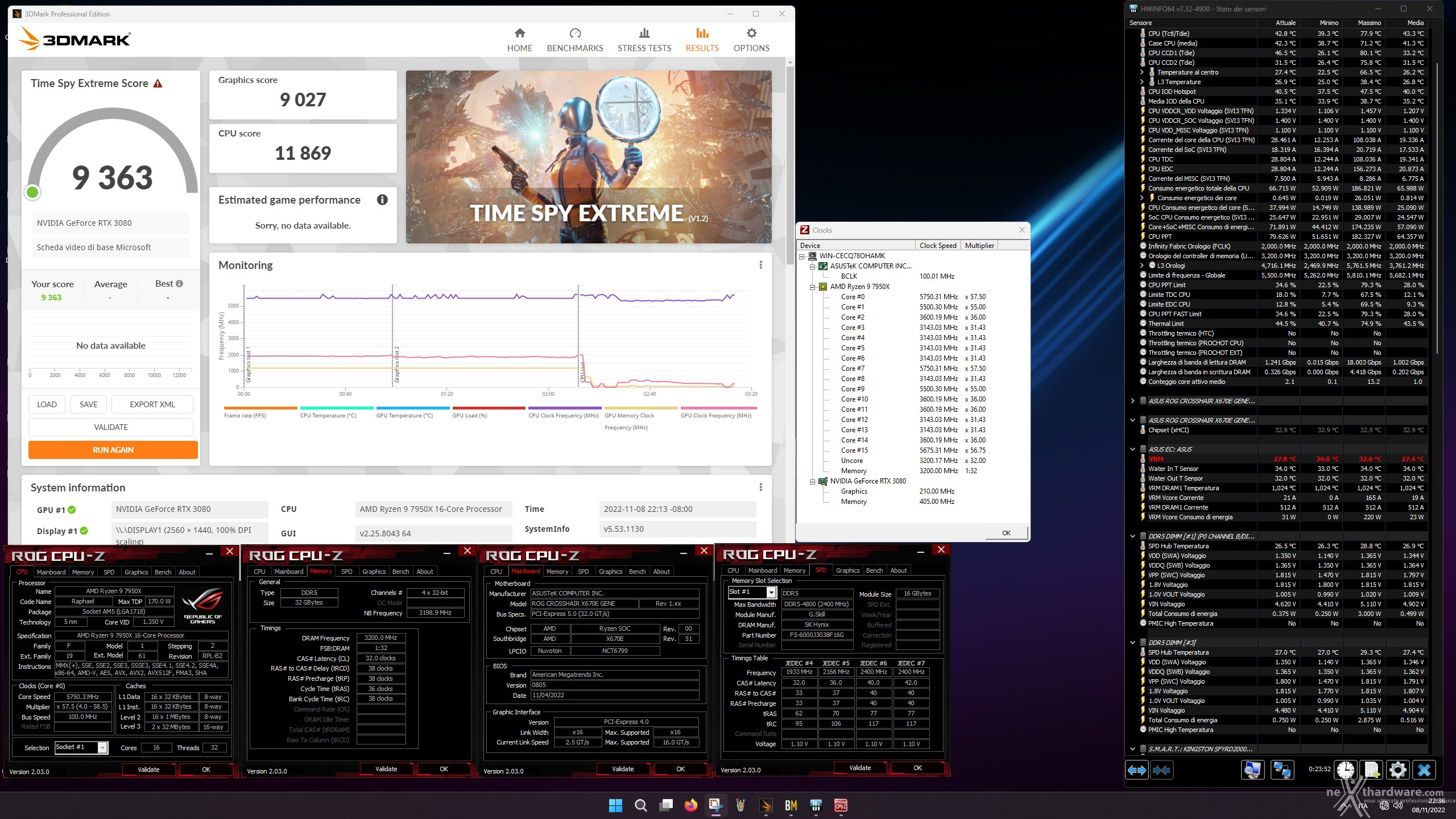Collapse the NVIDIA GeForce RTX 3080 tree node

(x=812, y=481)
